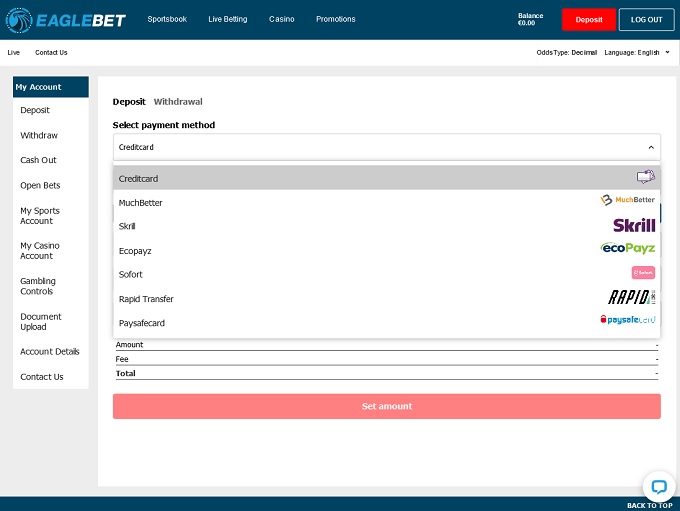This screenshot has height=511, width=680.
Task: Open Gambling Controls in sidebar
Action: coord(38,286)
